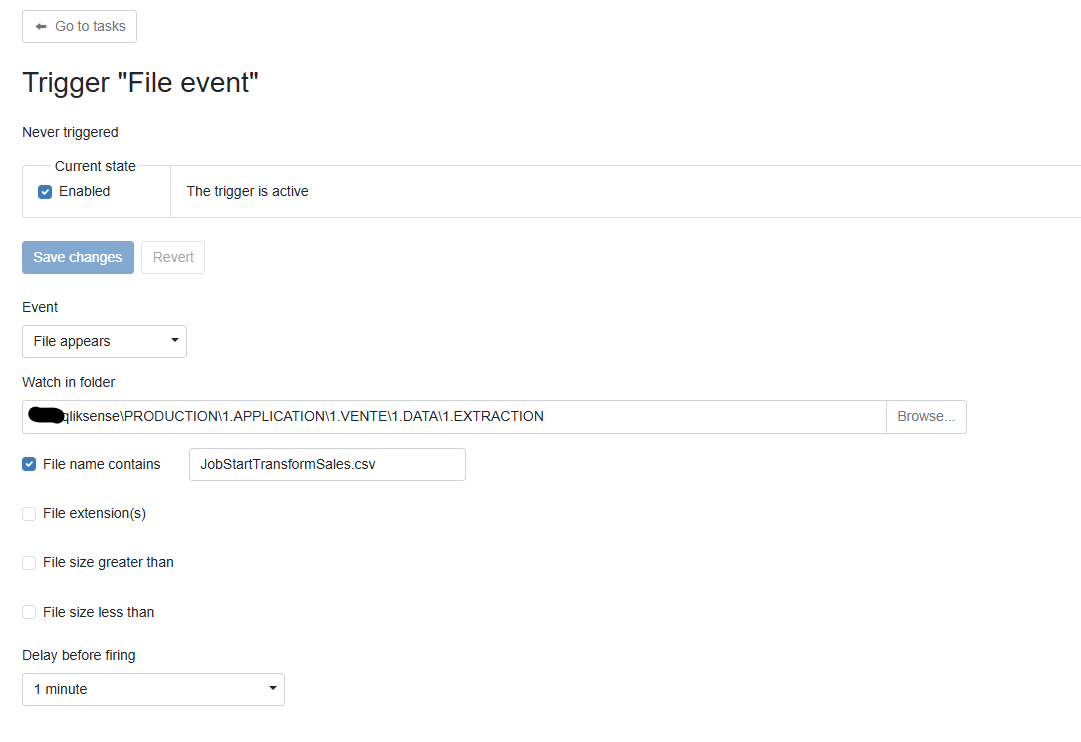The width and height of the screenshot is (1081, 742).
Task: Check the File size less than option
Action: [x=29, y=612]
